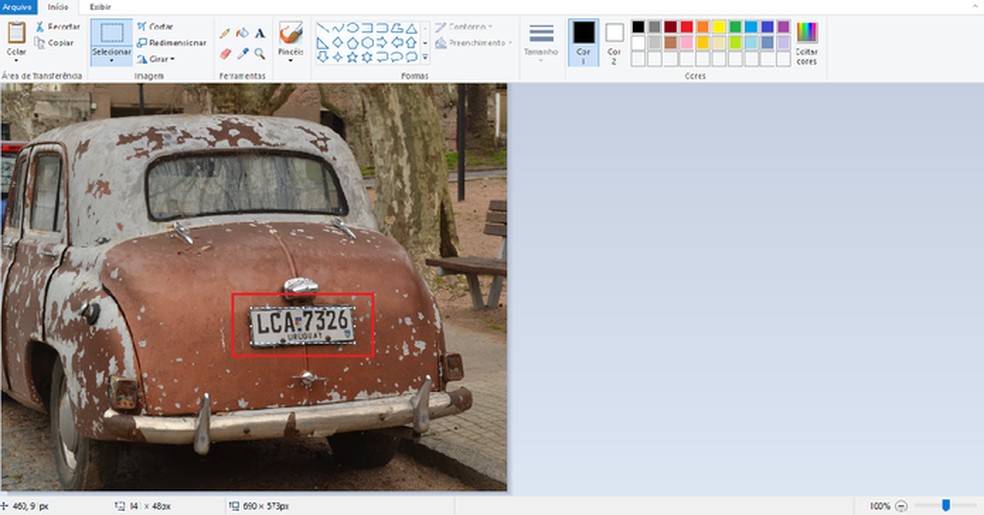Pick the red color swatch
Image resolution: width=984 pixels, height=515 pixels.
687,27
